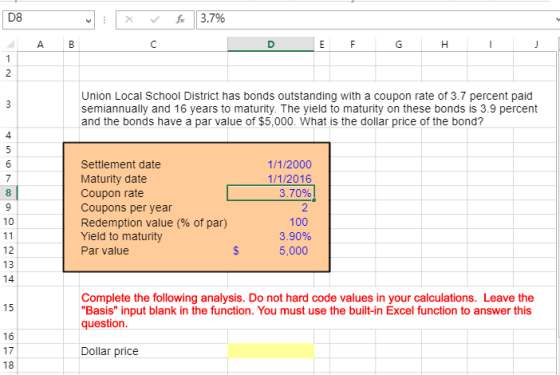Select row 15 header
Viewport: 560px width, 375px height.
(x=8, y=308)
